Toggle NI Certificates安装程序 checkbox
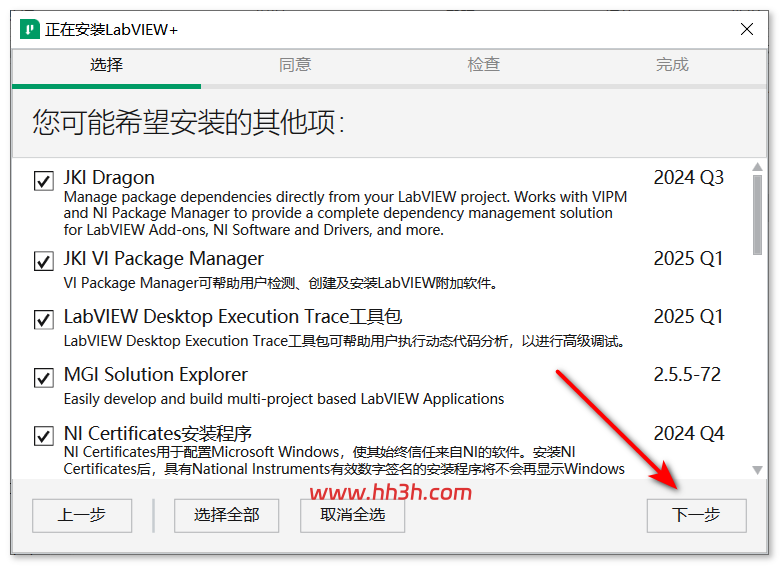 pyautogui.click(x=44, y=436)
